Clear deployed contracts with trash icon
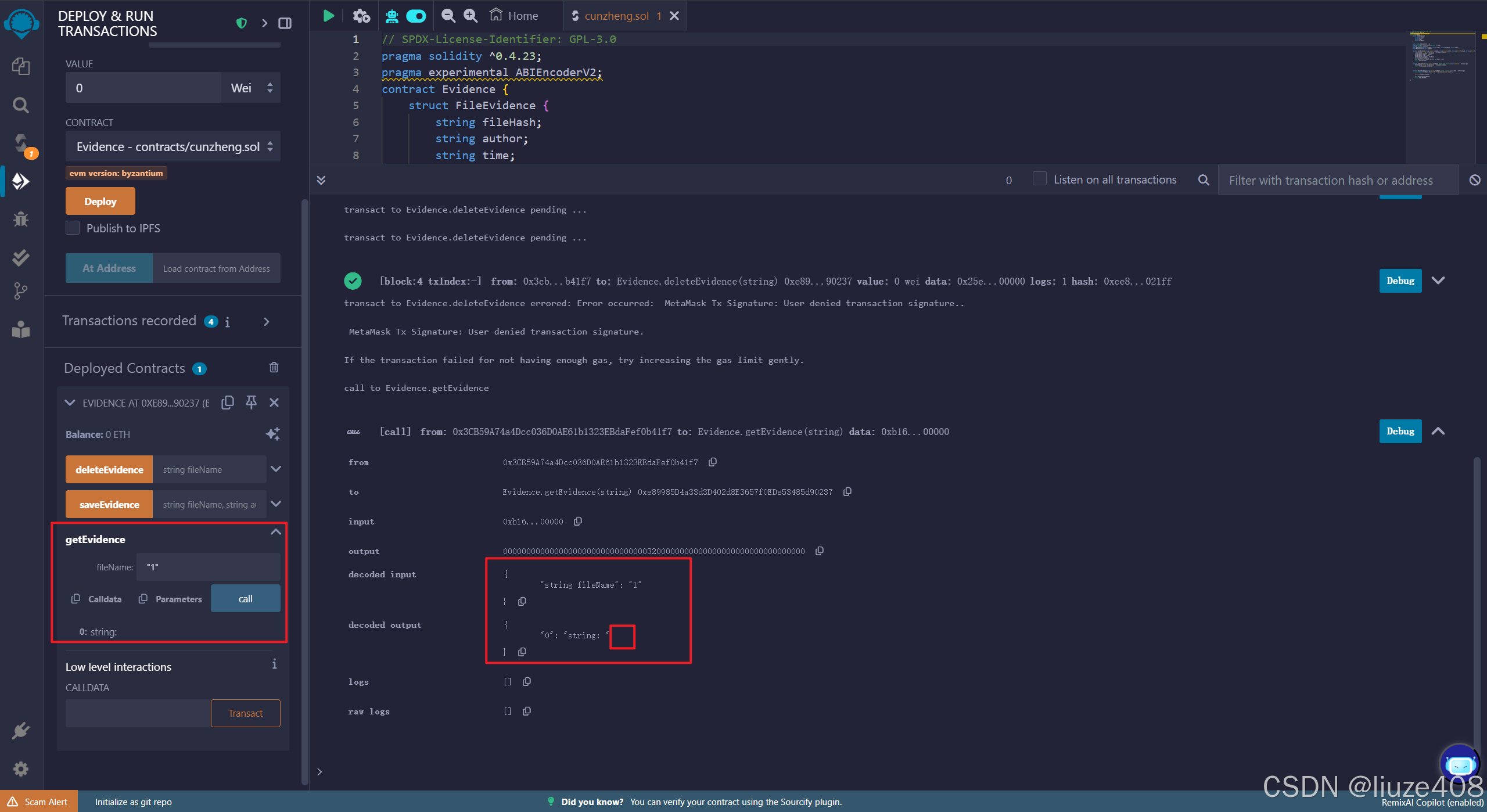 click(x=274, y=367)
